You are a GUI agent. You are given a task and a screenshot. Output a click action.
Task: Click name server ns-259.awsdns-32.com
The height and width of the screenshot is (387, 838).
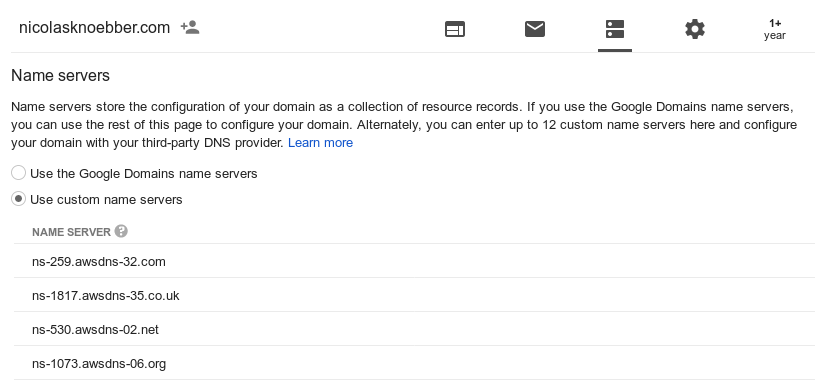coord(99,261)
